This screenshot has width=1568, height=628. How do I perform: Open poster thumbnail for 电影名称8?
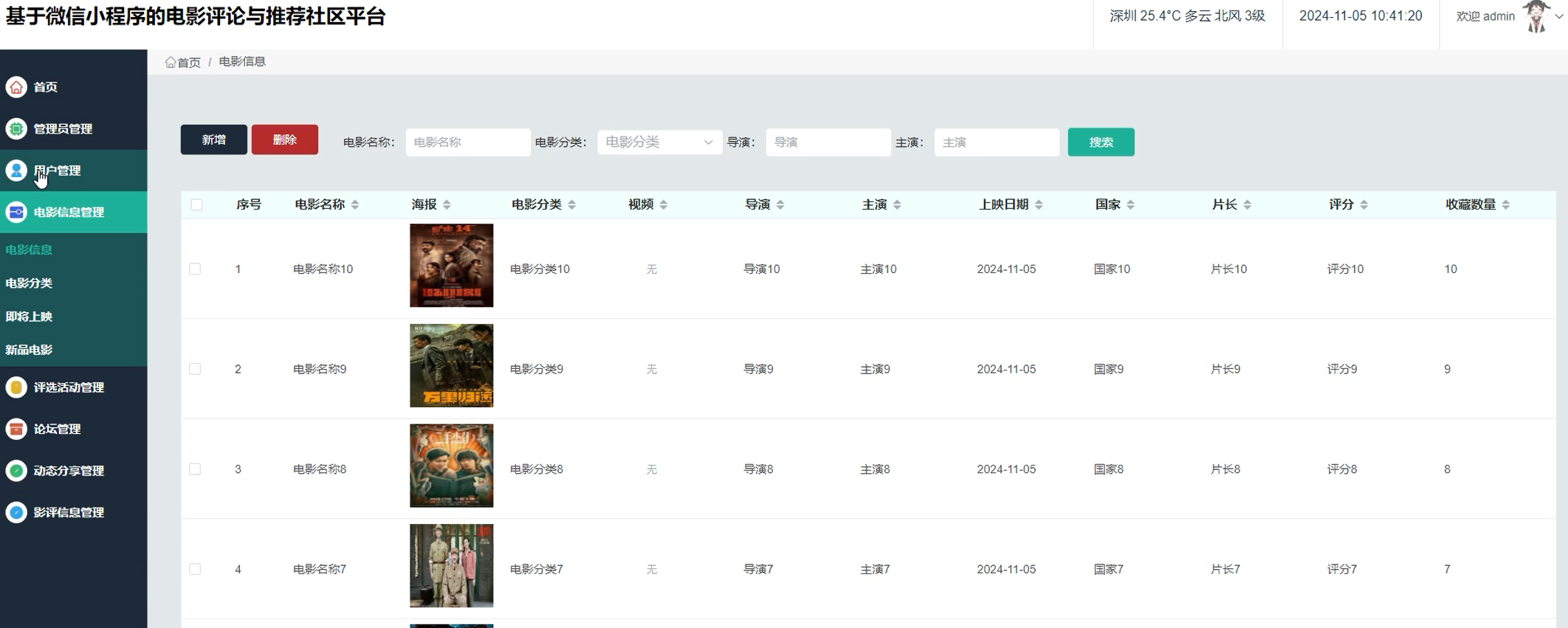click(452, 466)
